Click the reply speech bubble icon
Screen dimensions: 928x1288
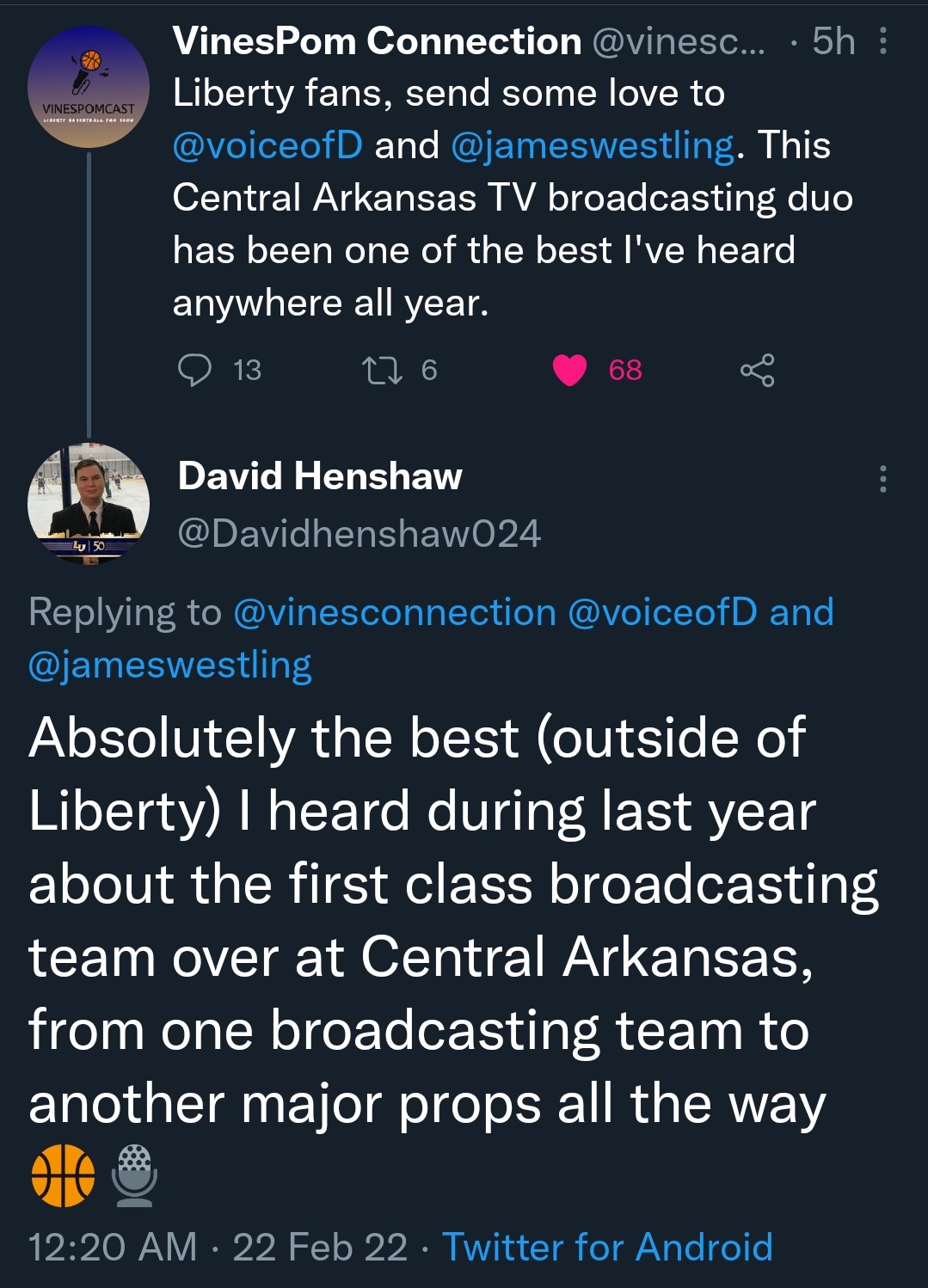point(194,371)
